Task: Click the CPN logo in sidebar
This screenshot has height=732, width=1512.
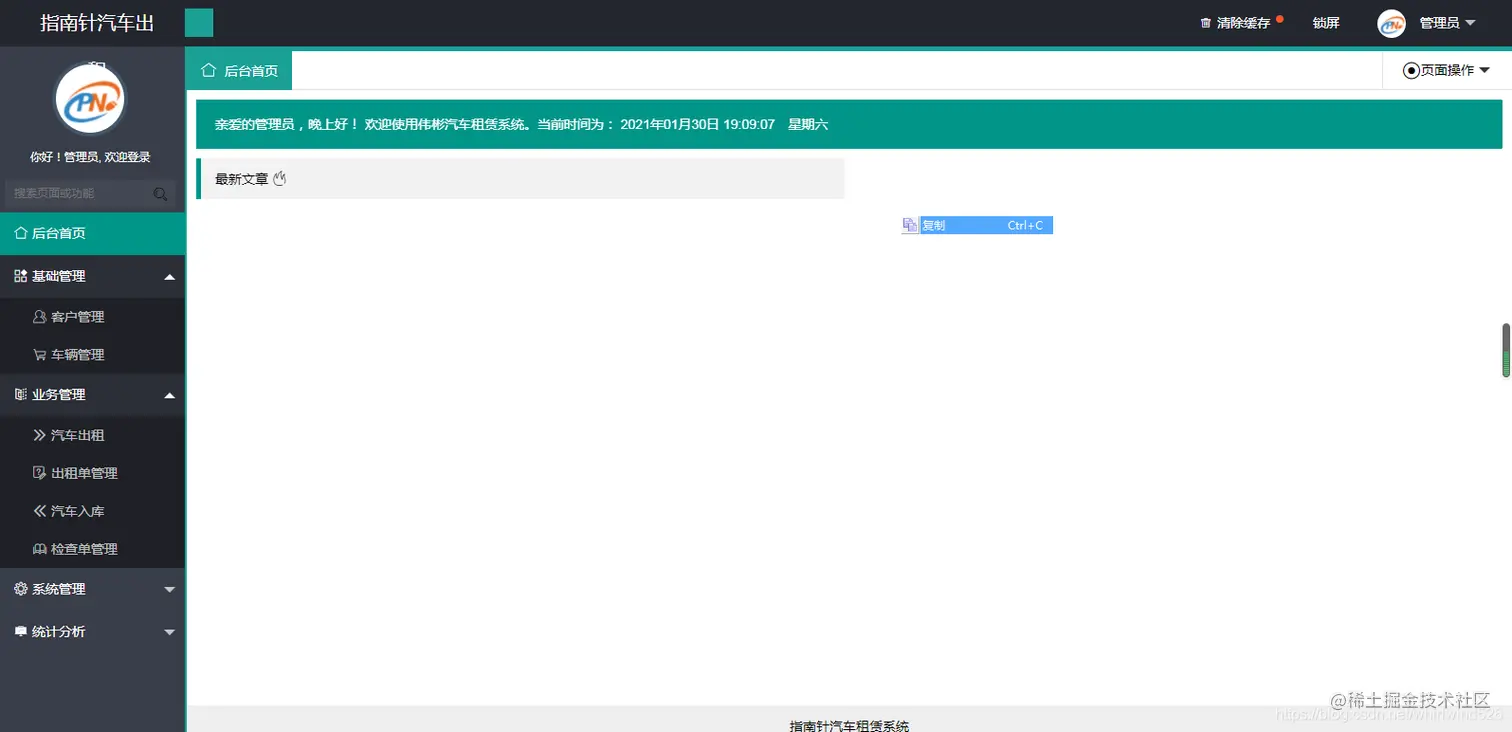Action: click(90, 98)
